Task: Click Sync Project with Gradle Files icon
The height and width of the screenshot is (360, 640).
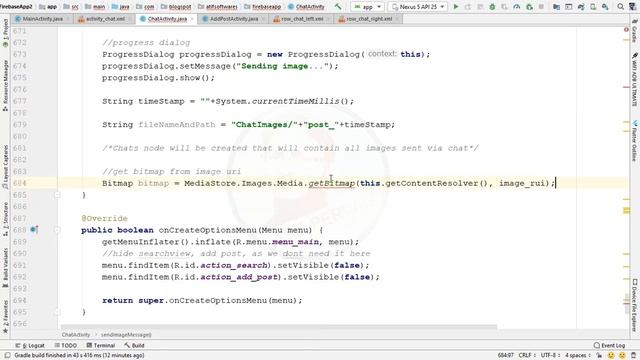Action: [x=581, y=7]
